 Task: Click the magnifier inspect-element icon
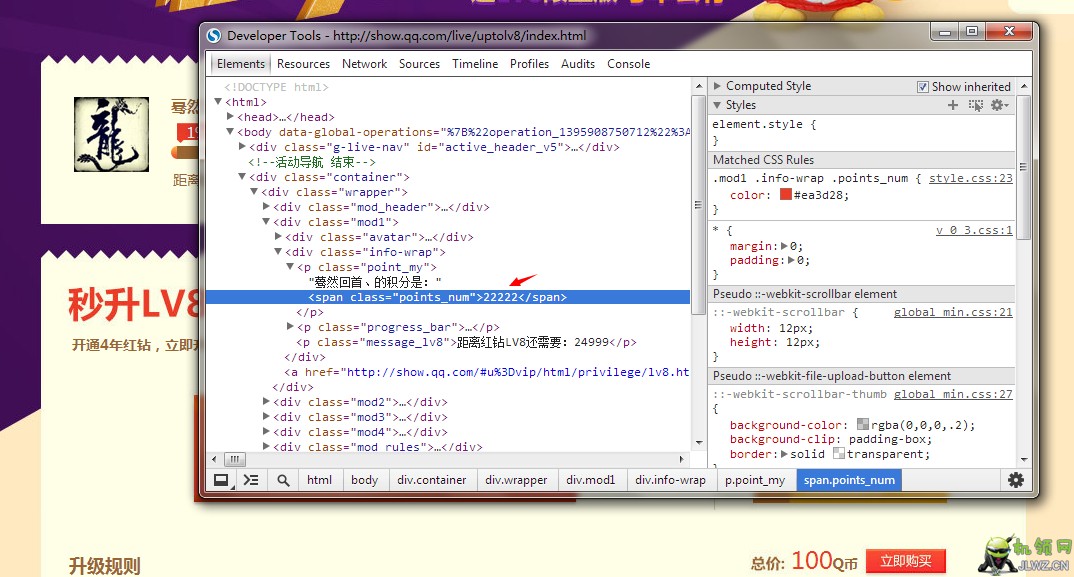[283, 480]
